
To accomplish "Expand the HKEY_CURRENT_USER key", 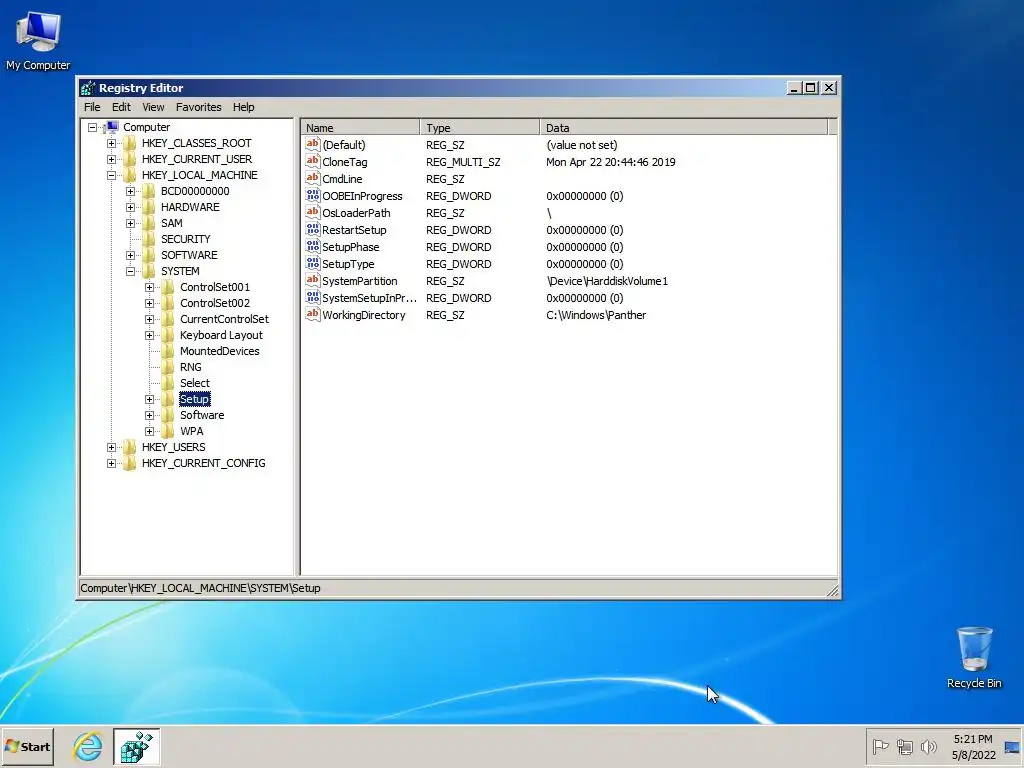I will click(x=111, y=159).
